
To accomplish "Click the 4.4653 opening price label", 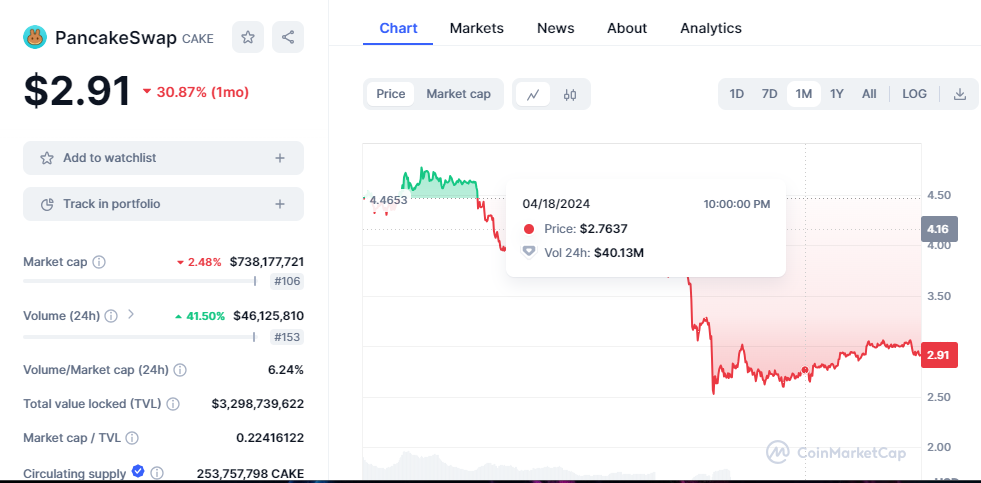I will (x=388, y=200).
